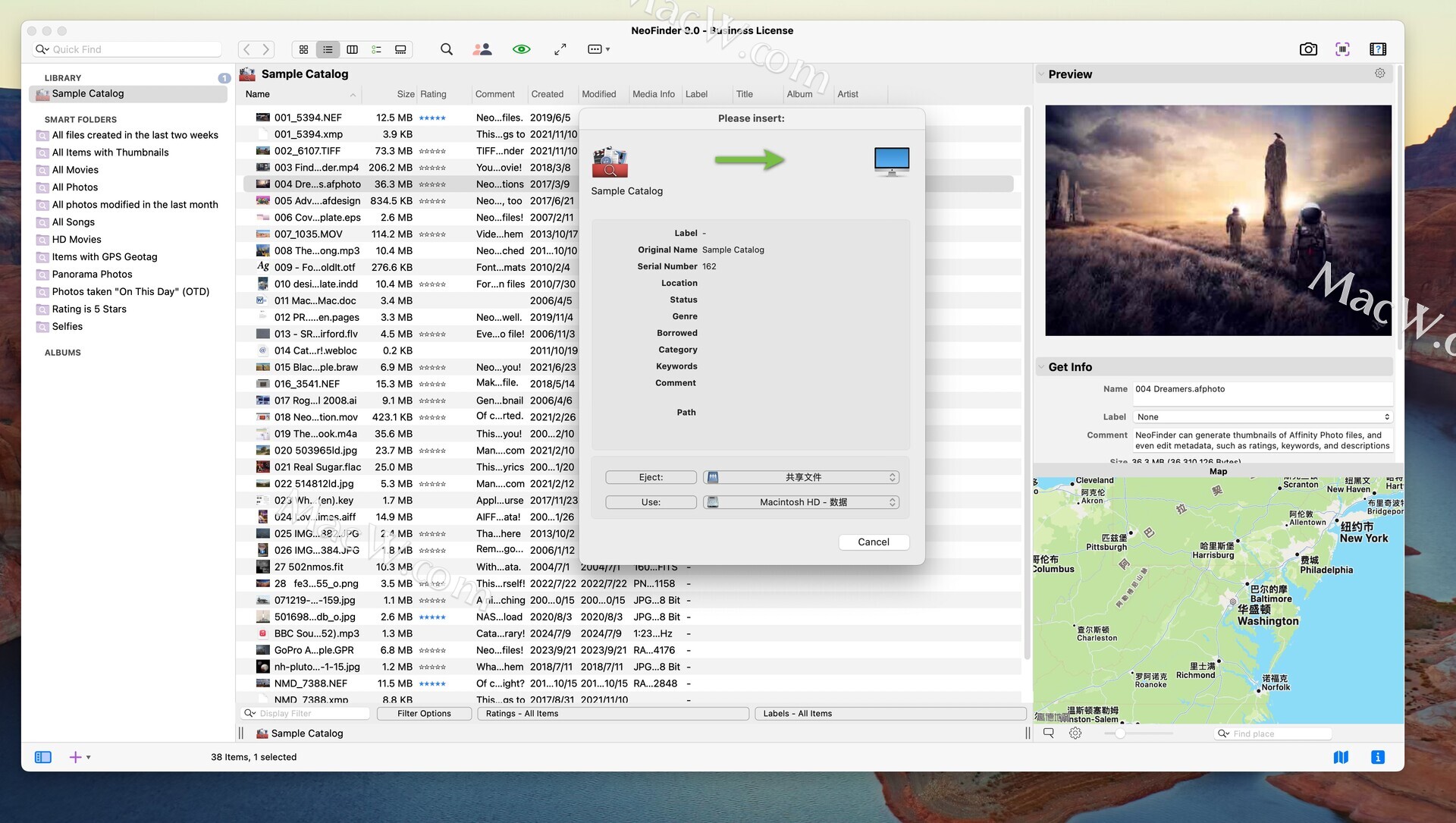Open the Find search tool

[447, 49]
